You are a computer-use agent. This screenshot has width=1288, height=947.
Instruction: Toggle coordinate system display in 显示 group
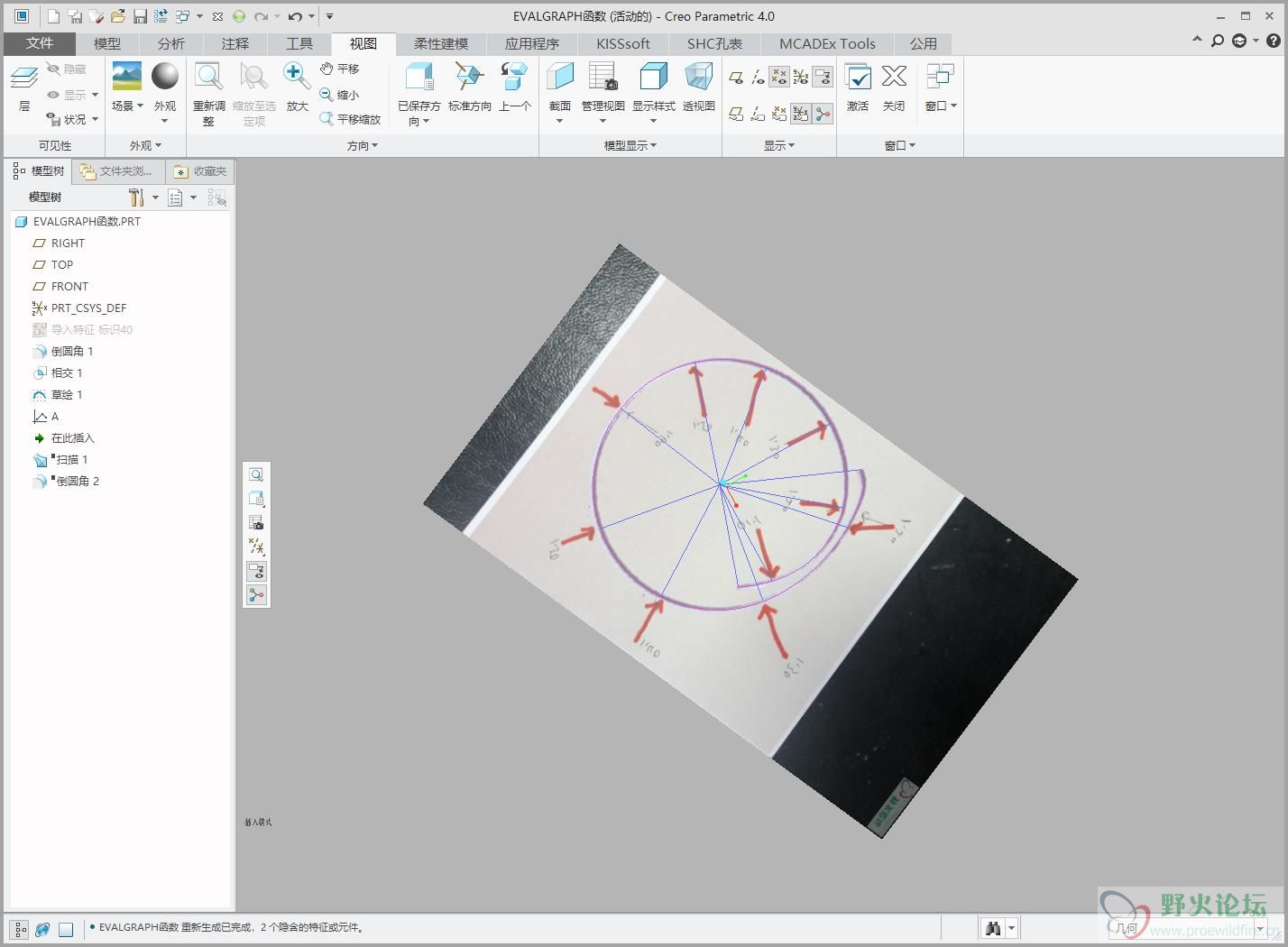coord(801,78)
